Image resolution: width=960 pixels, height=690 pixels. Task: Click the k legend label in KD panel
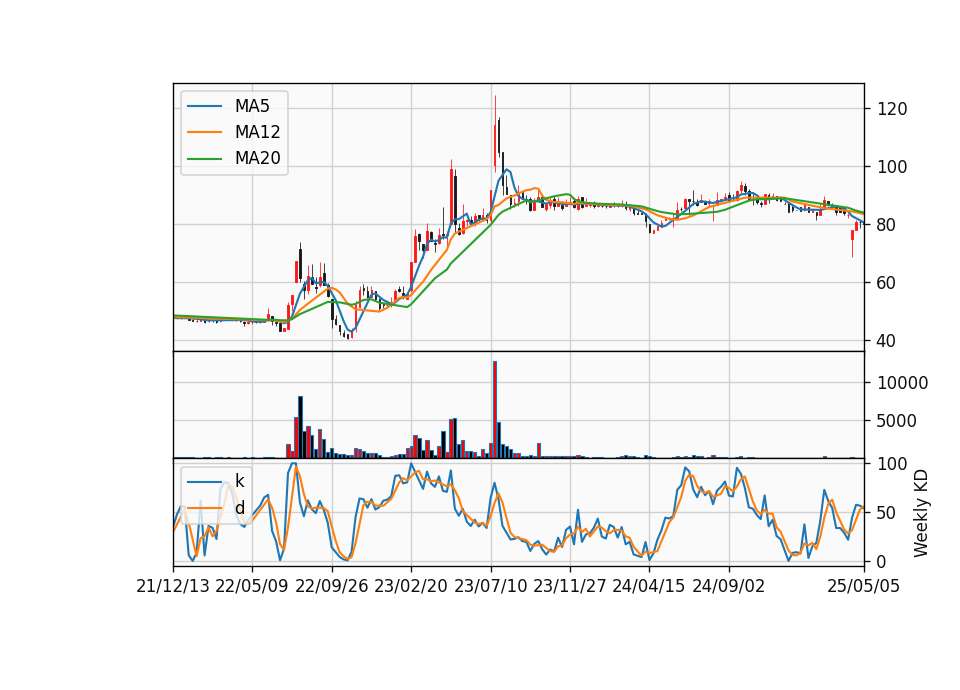pyautogui.click(x=239, y=481)
